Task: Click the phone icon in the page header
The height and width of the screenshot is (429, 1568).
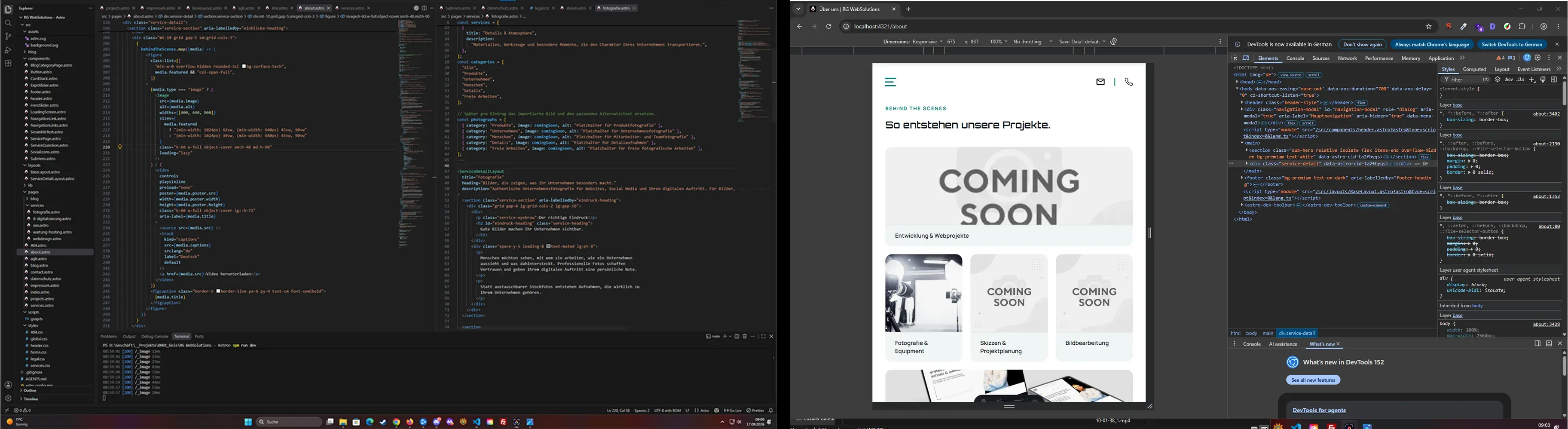Action: coord(1129,82)
